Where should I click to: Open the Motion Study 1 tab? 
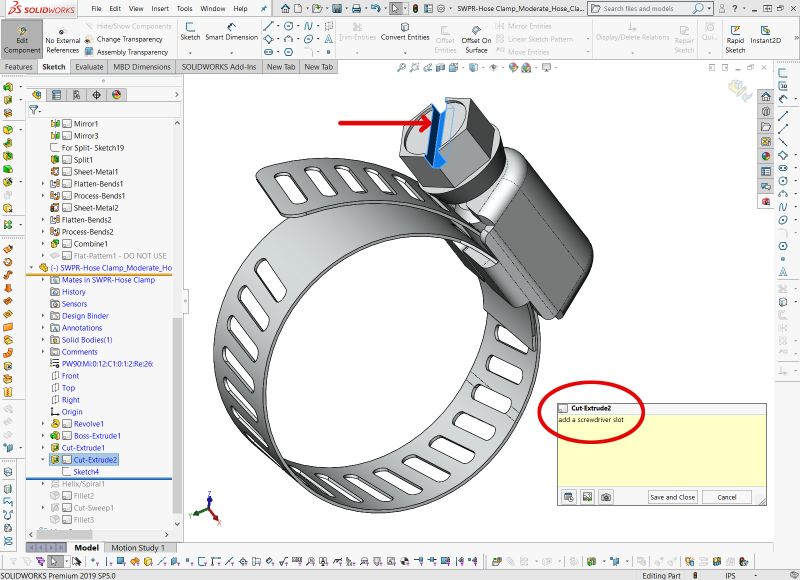[138, 547]
